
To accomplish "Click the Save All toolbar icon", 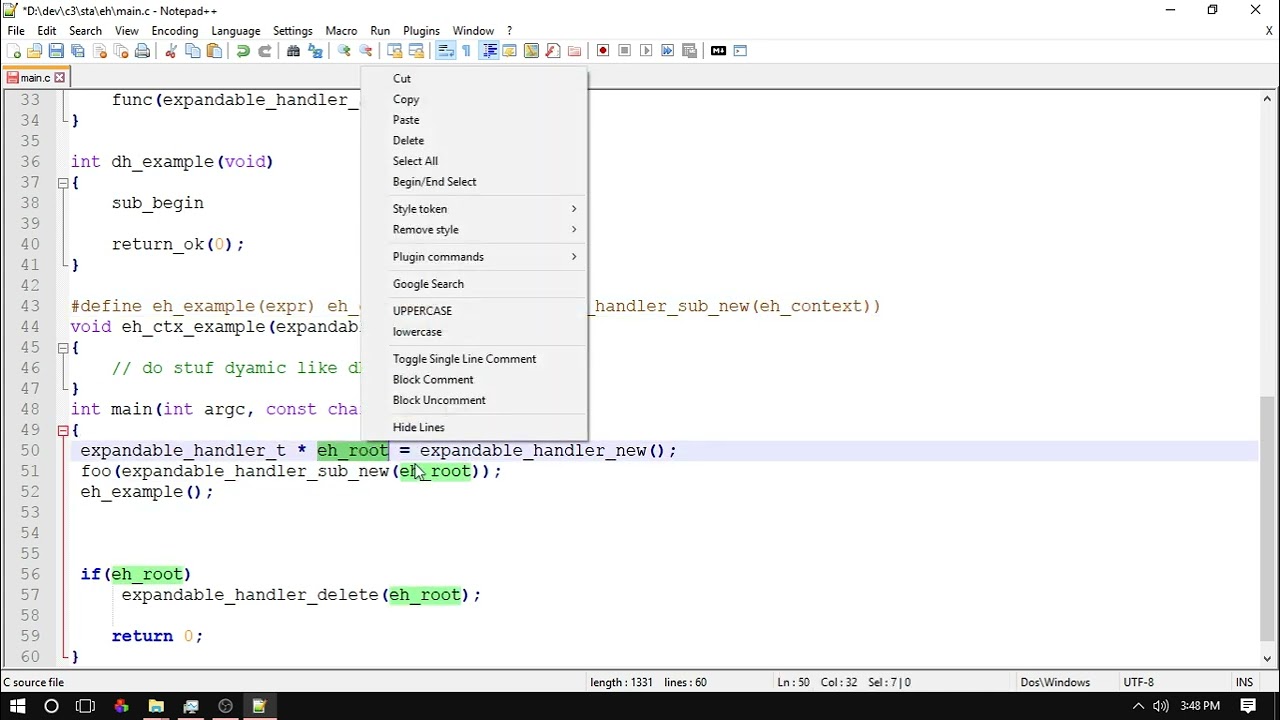I will pyautogui.click(x=78, y=51).
